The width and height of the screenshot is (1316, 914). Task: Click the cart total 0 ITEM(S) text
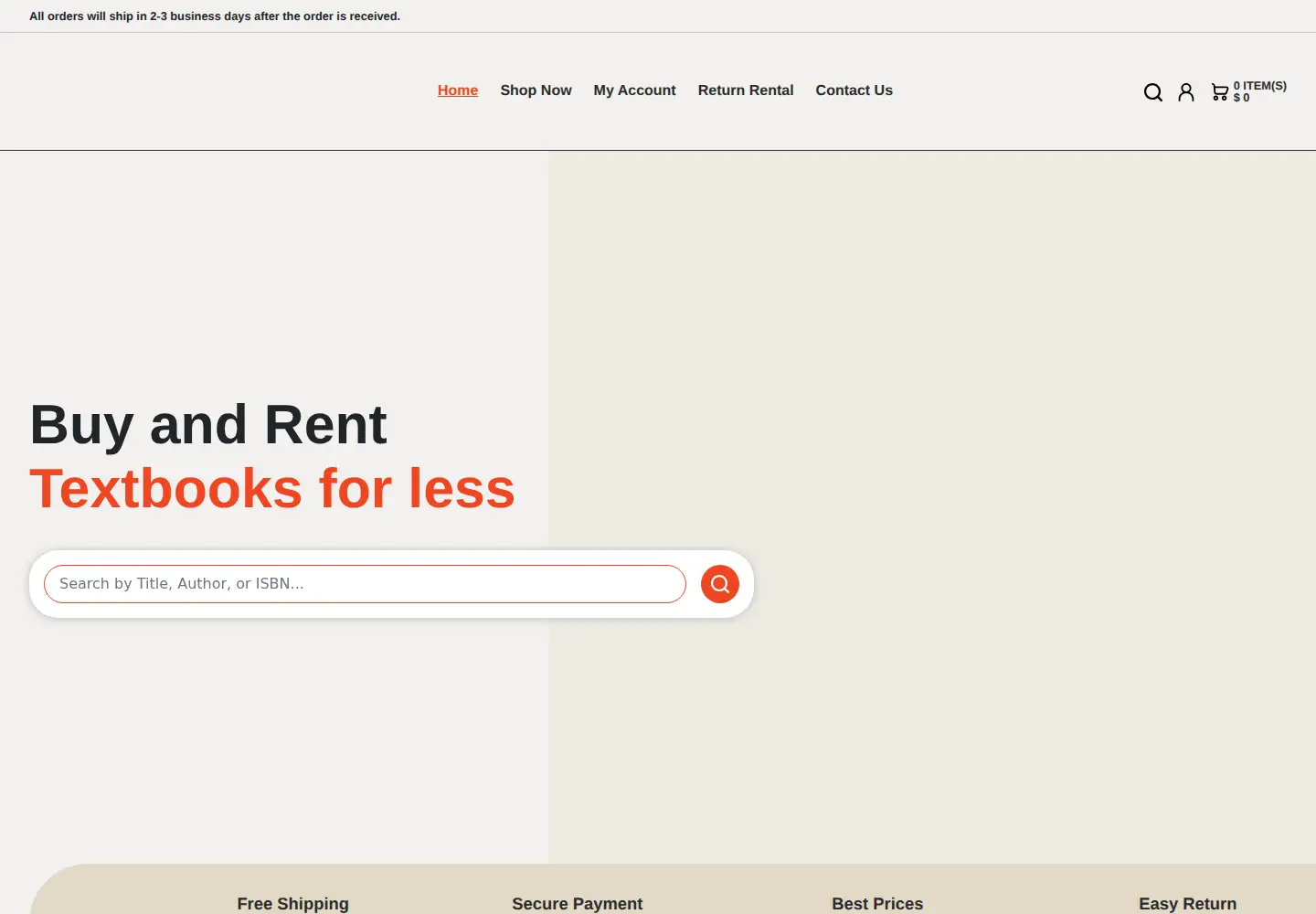pos(1260,86)
